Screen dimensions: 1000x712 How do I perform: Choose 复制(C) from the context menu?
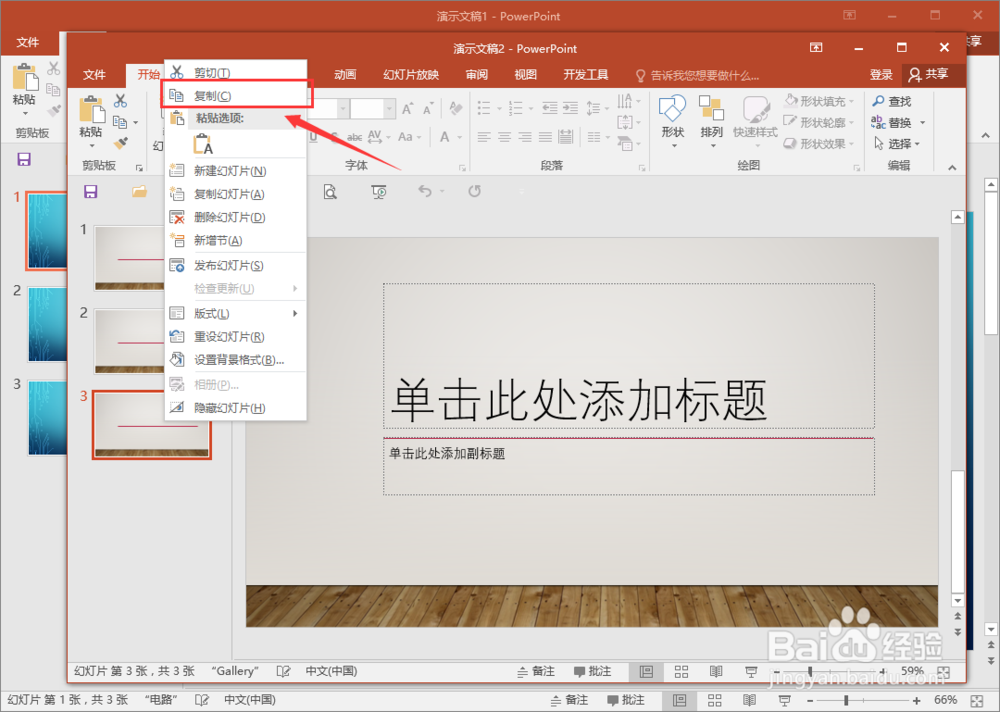[235, 96]
